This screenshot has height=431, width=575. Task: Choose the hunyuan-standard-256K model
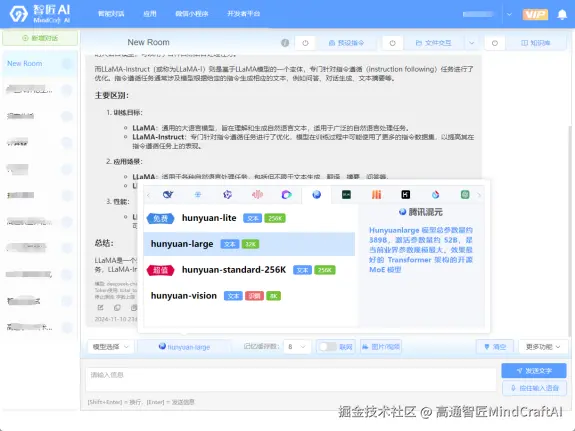click(x=249, y=270)
